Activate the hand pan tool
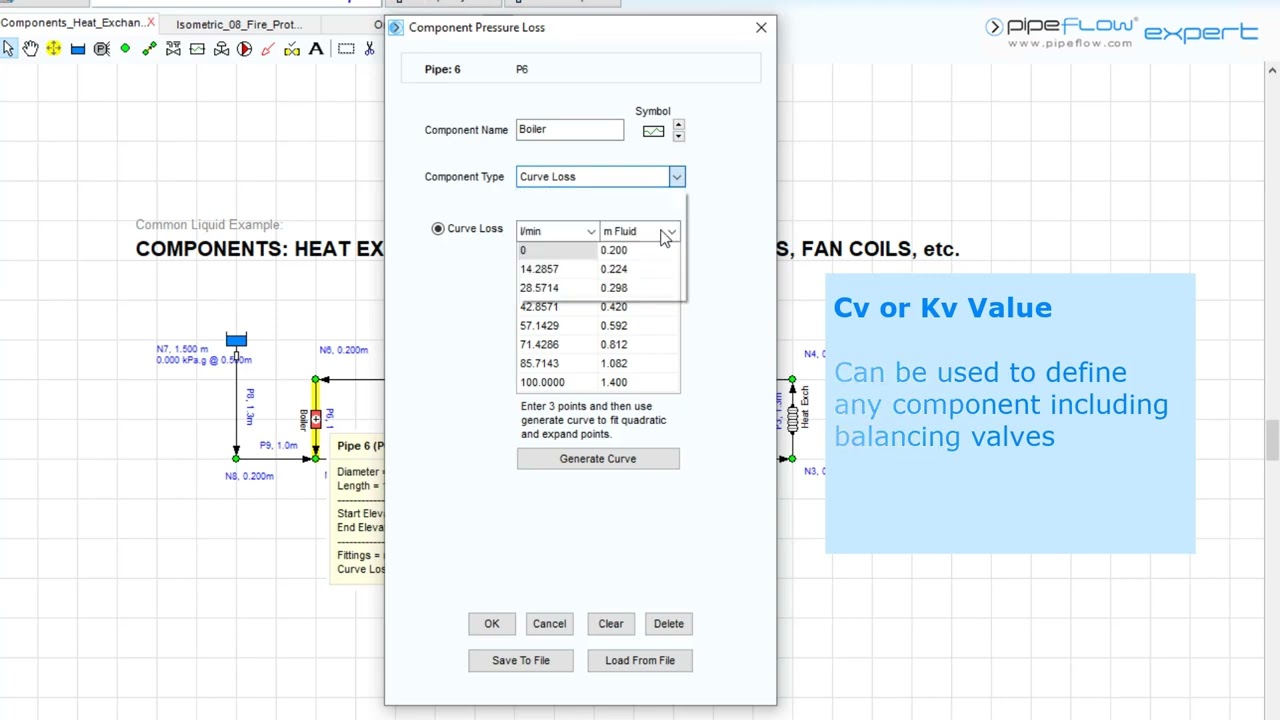1280x720 pixels. 30,48
